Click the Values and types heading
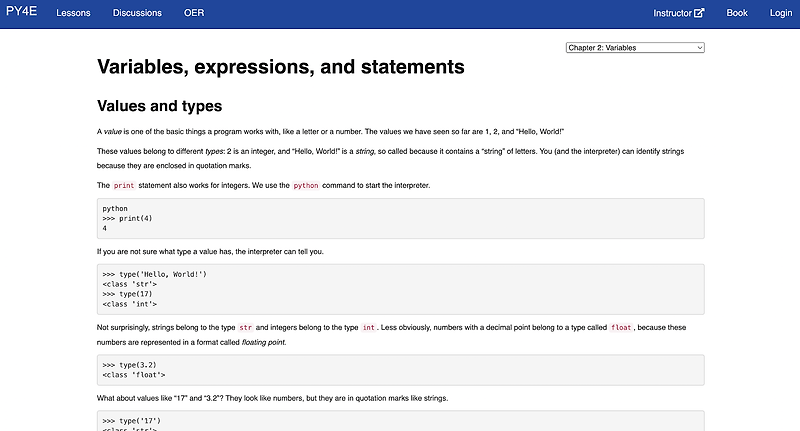Screen dimensions: 800x431 coord(159,106)
